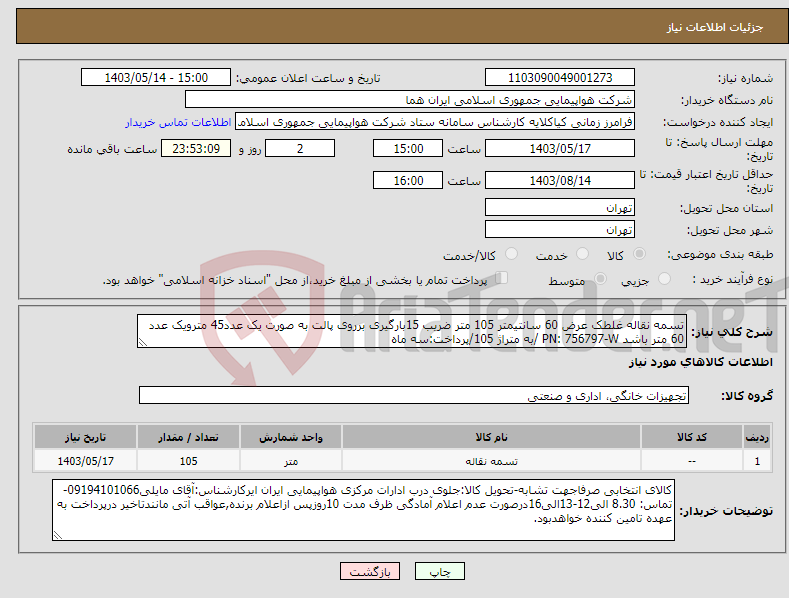The image size is (789, 598).
Task: Click the response deadline date 1403/05/17 field
Action: (560, 148)
